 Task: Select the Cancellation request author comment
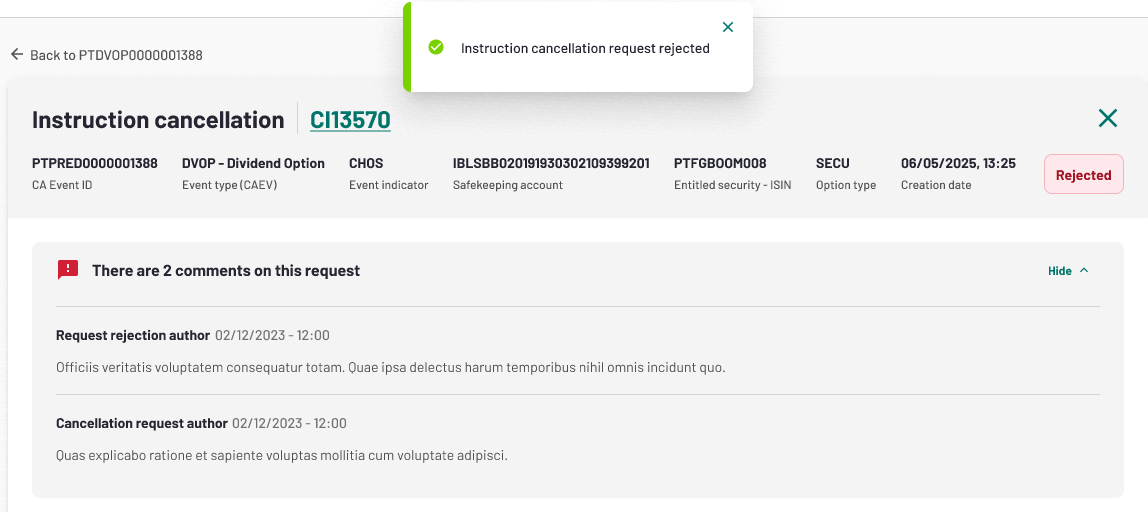[x=578, y=439]
